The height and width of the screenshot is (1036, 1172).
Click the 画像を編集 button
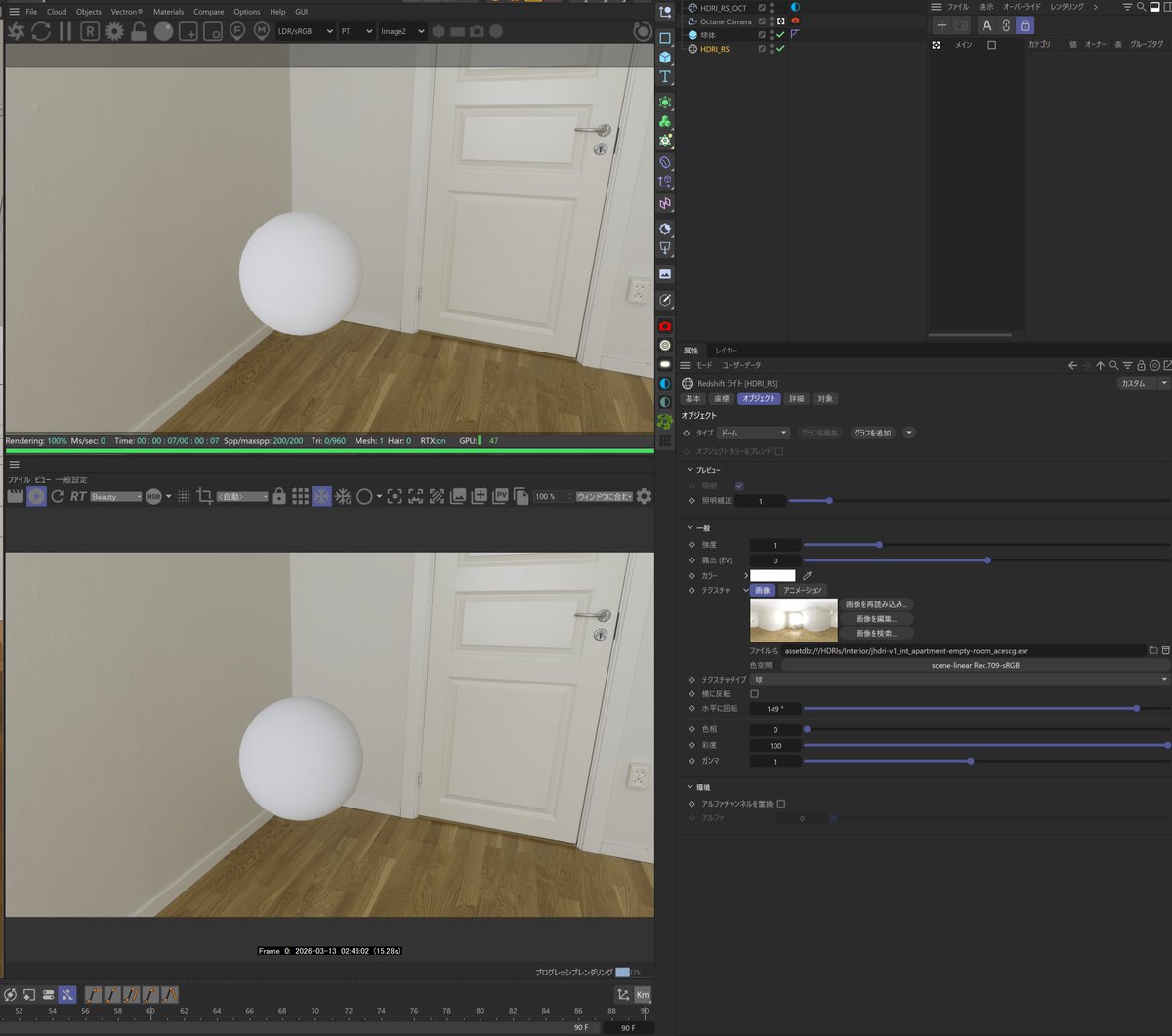[x=877, y=619]
